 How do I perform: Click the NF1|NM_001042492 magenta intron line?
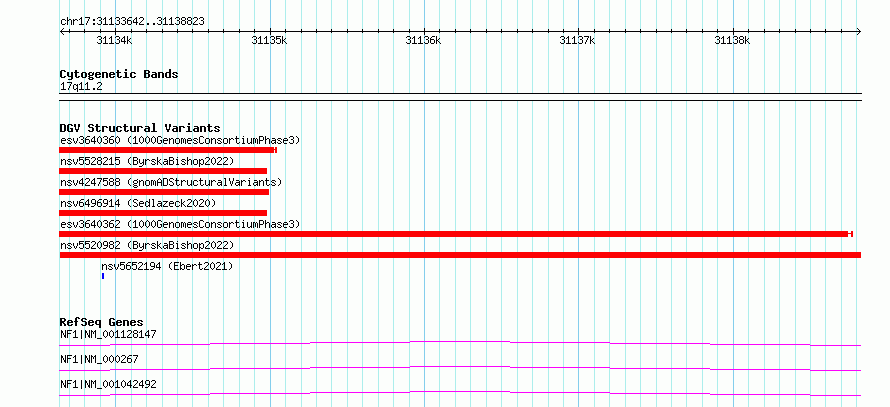pos(460,393)
